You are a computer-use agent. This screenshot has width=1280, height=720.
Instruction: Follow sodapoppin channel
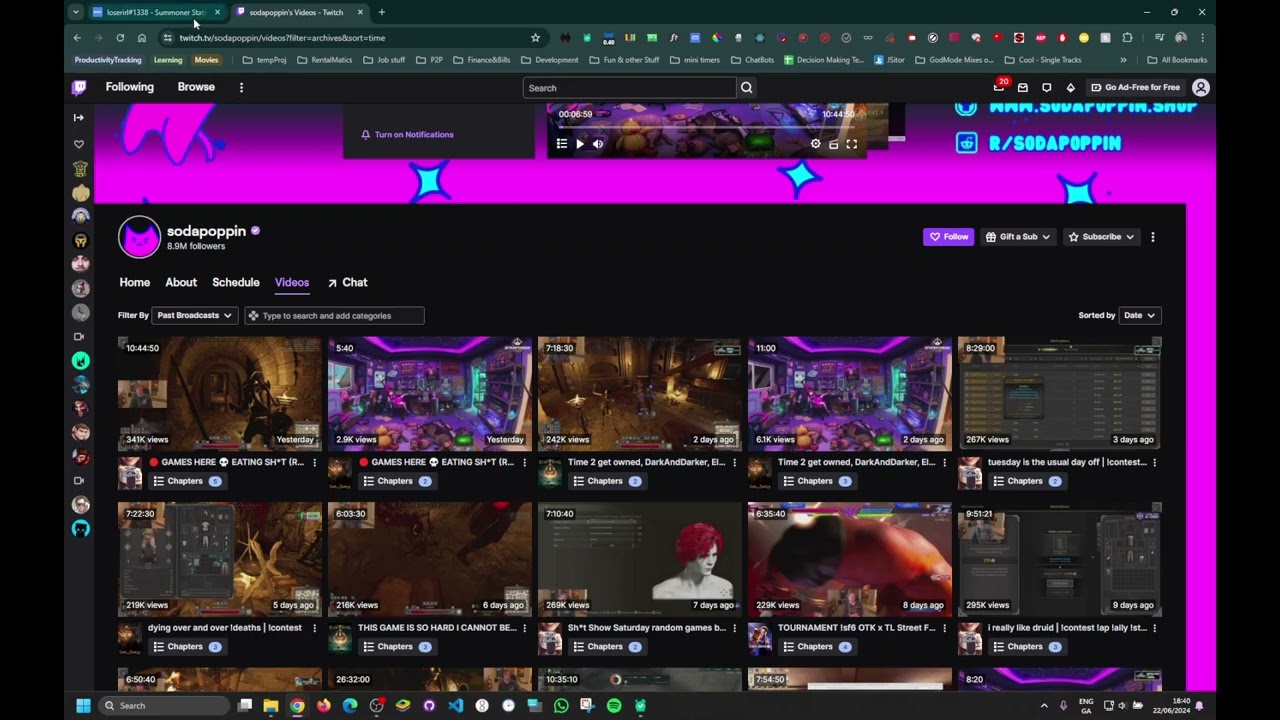pos(948,237)
